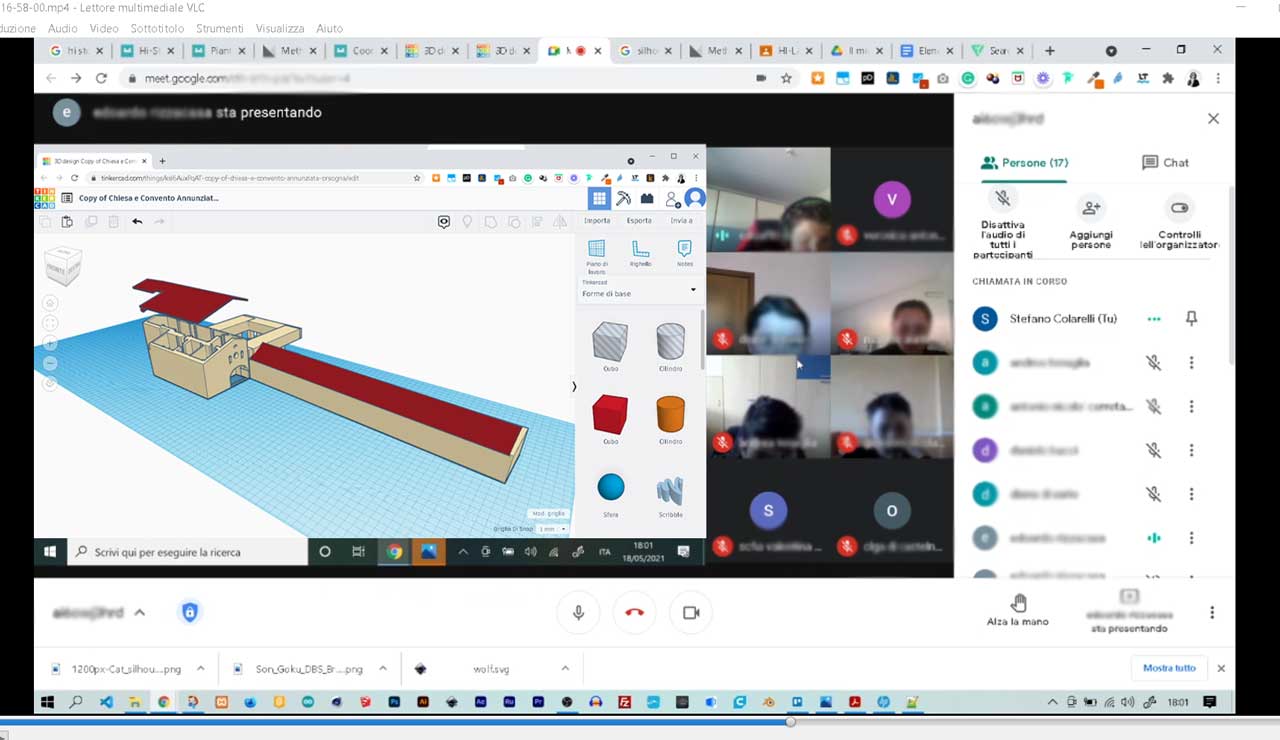Reload the meet.google.com page

pos(101,78)
